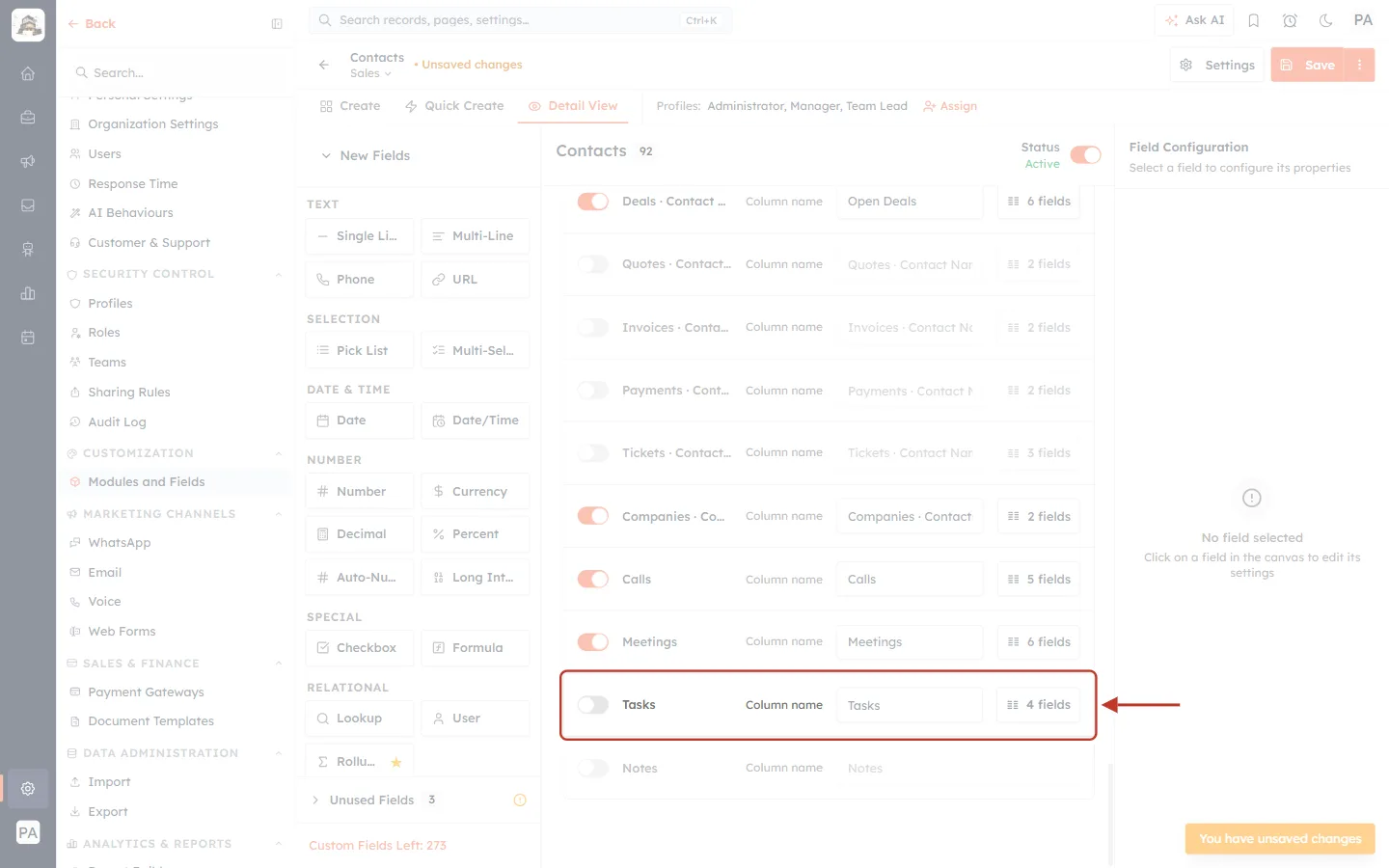Collapse the Security Control sidebar group

click(x=279, y=274)
